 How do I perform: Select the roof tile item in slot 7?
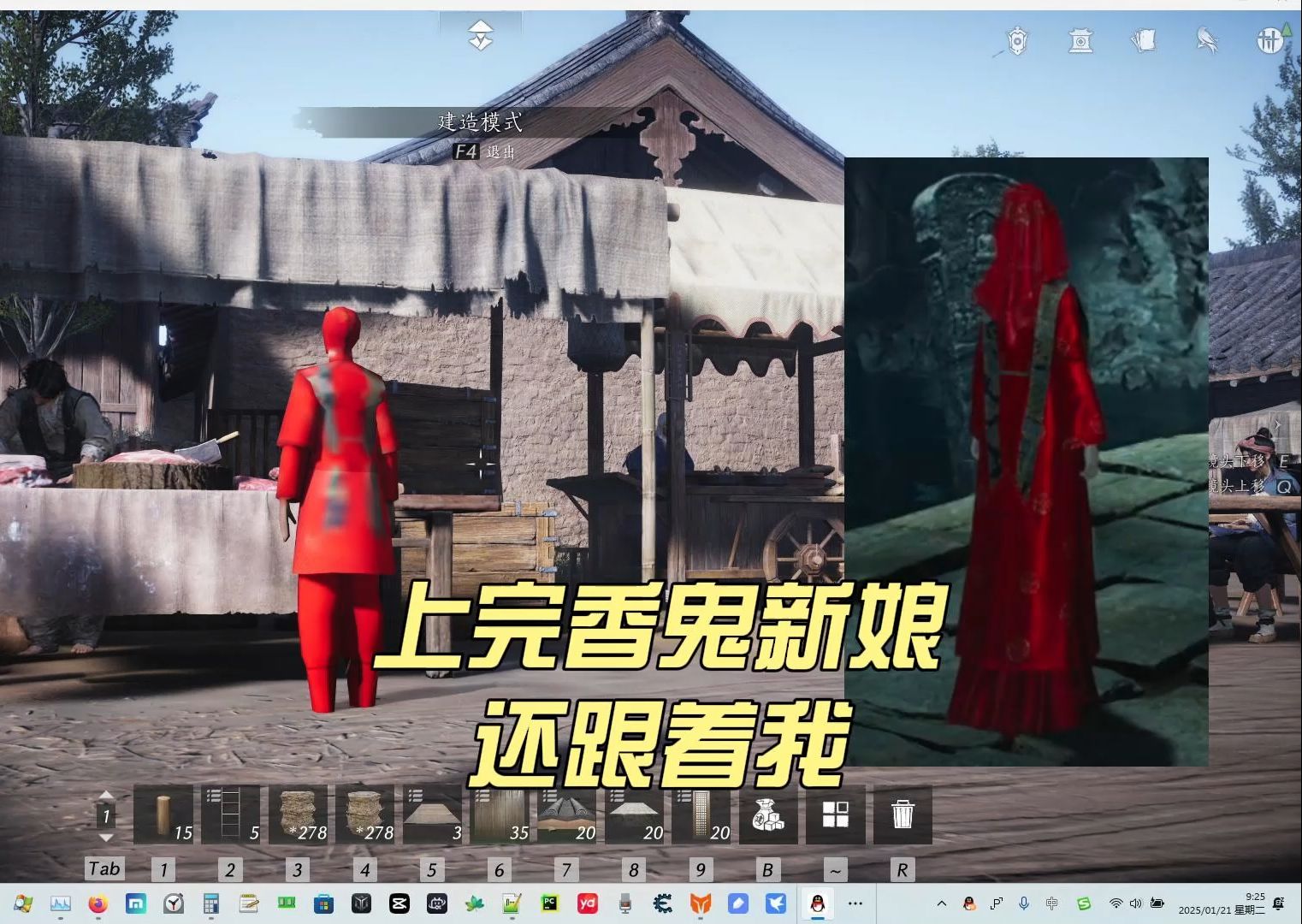pos(567,814)
